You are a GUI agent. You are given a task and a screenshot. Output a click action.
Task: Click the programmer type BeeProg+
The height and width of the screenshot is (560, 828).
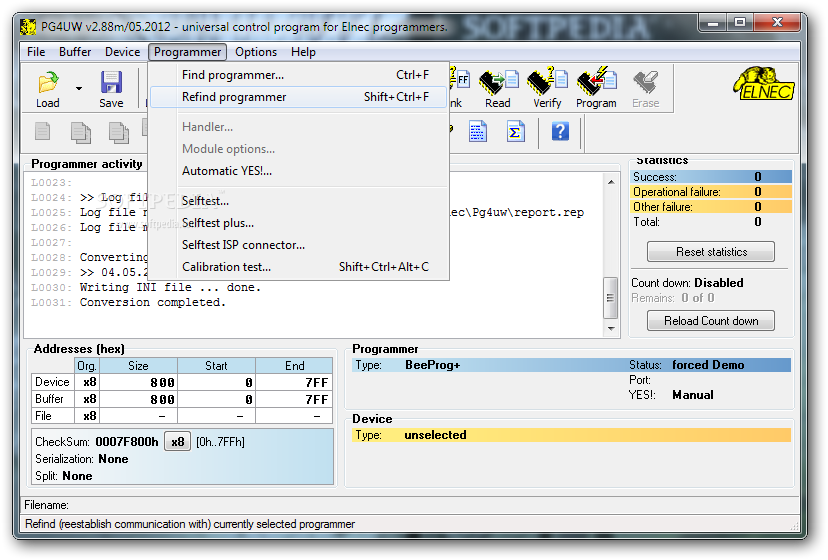click(432, 366)
